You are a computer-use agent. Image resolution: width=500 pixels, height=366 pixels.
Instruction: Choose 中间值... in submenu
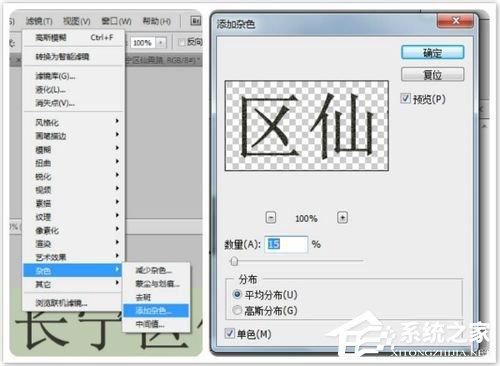[156, 324]
